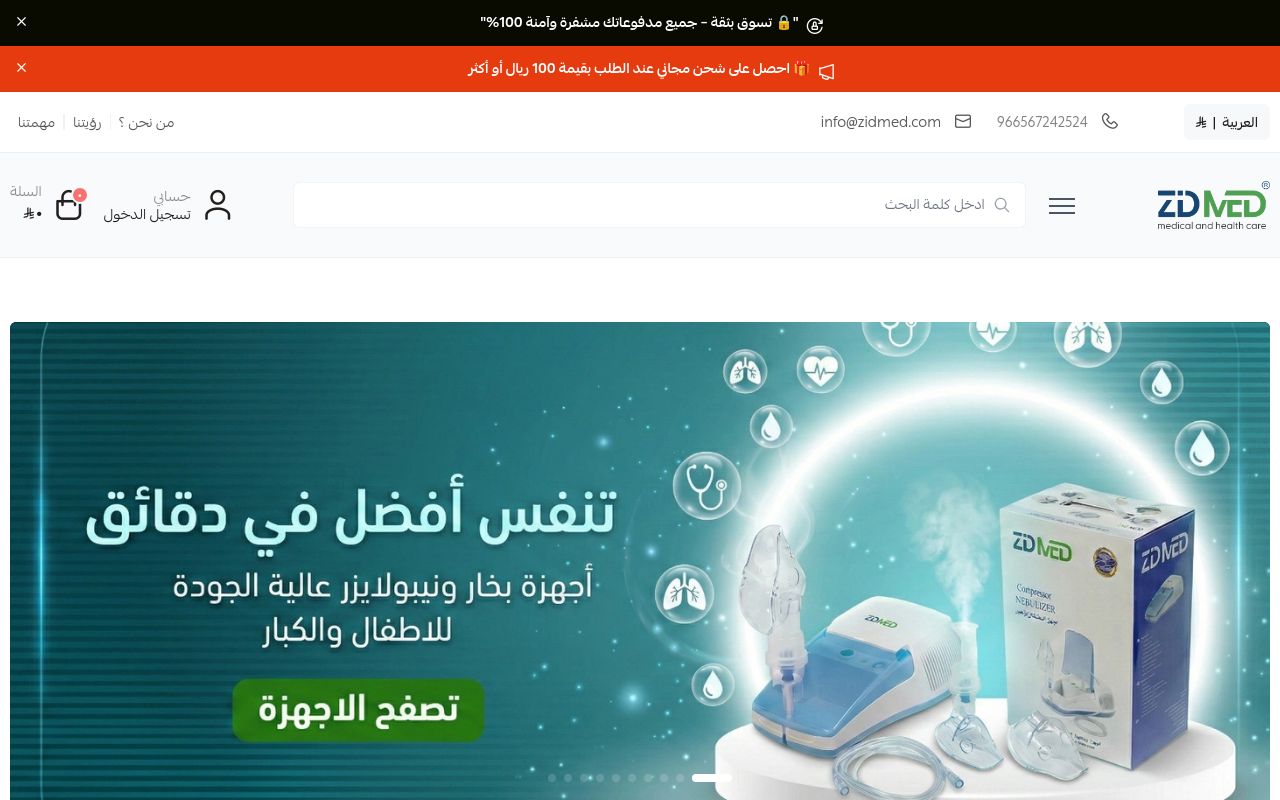The image size is (1280, 800).
Task: Click the megaphone icon in orange banner
Action: click(x=826, y=70)
